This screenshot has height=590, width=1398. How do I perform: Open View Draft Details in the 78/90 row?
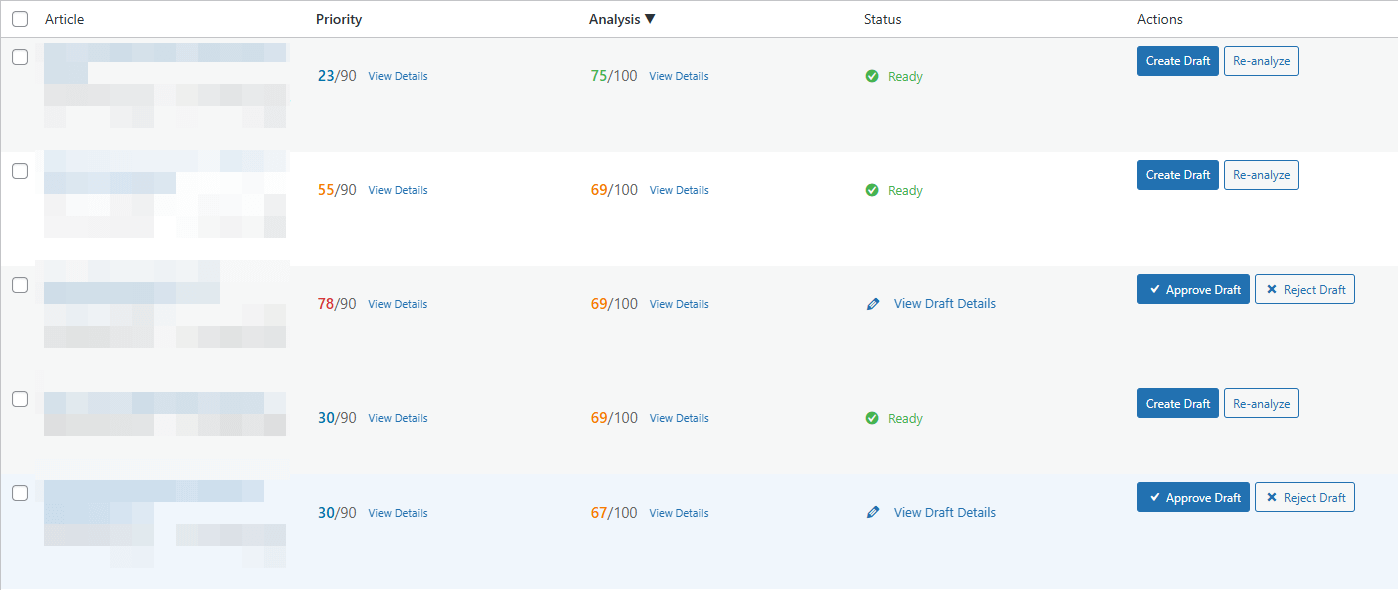(x=944, y=304)
